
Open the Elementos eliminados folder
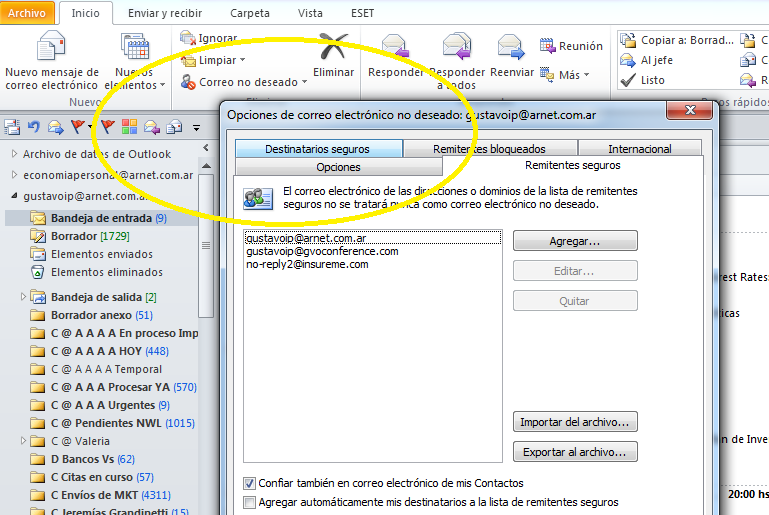coord(107,272)
